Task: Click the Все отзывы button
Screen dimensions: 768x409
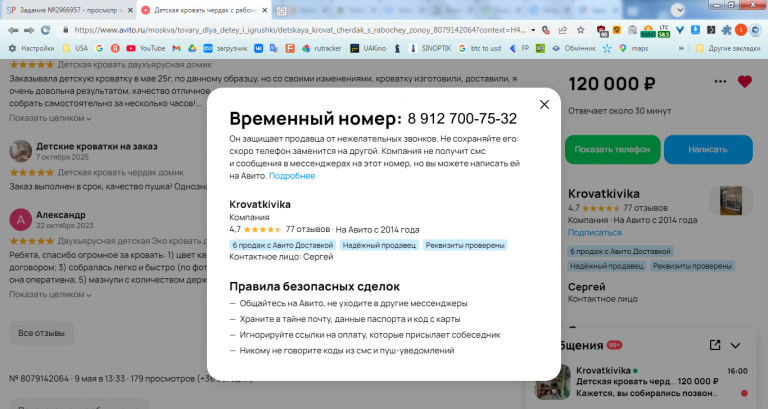Action: [41, 333]
